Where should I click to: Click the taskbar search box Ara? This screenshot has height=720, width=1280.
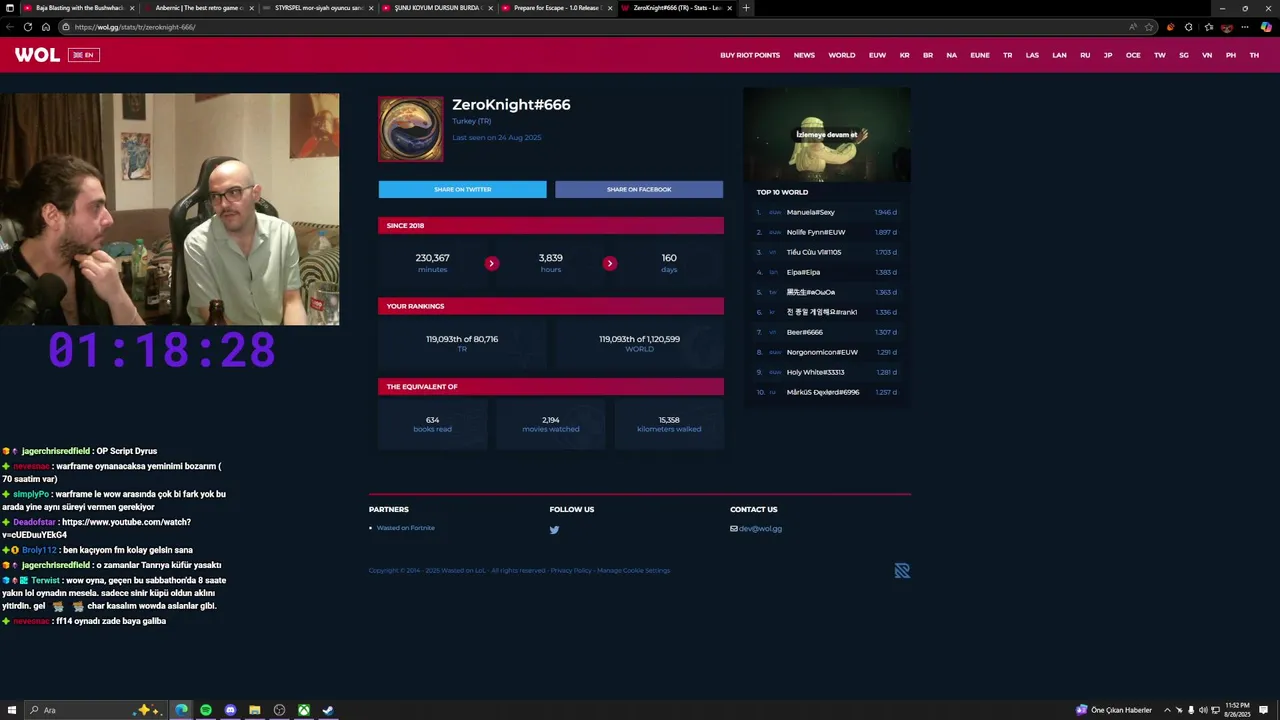95,710
